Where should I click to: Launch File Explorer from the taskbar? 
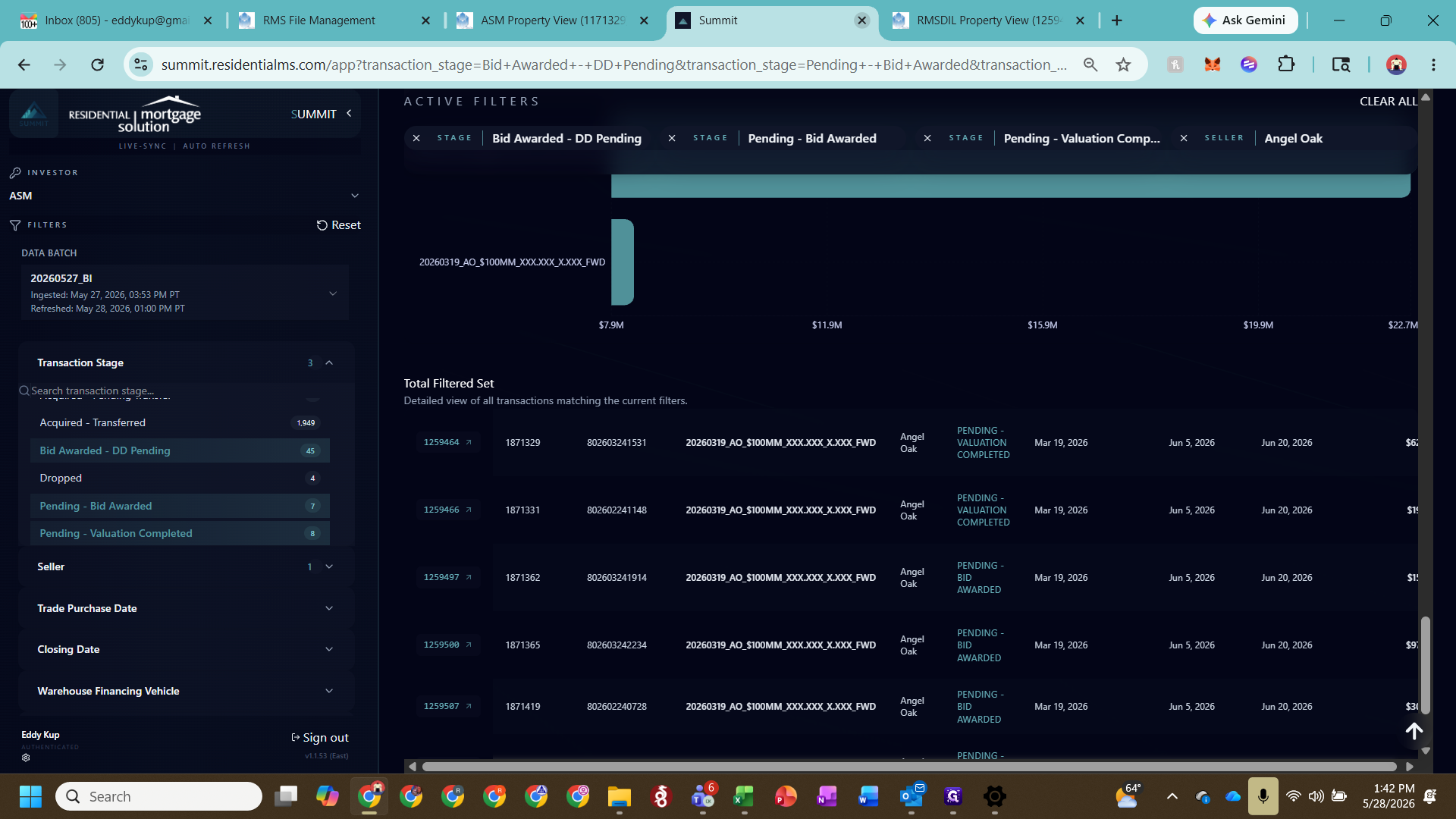click(x=619, y=796)
